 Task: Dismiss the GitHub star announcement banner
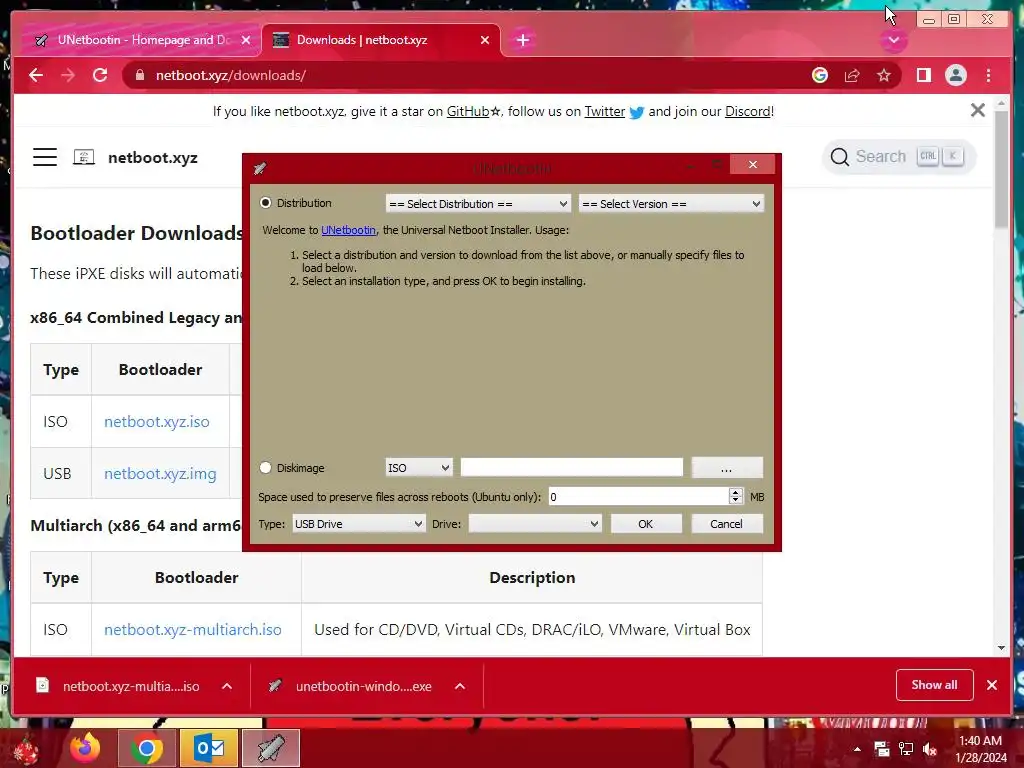tap(977, 110)
